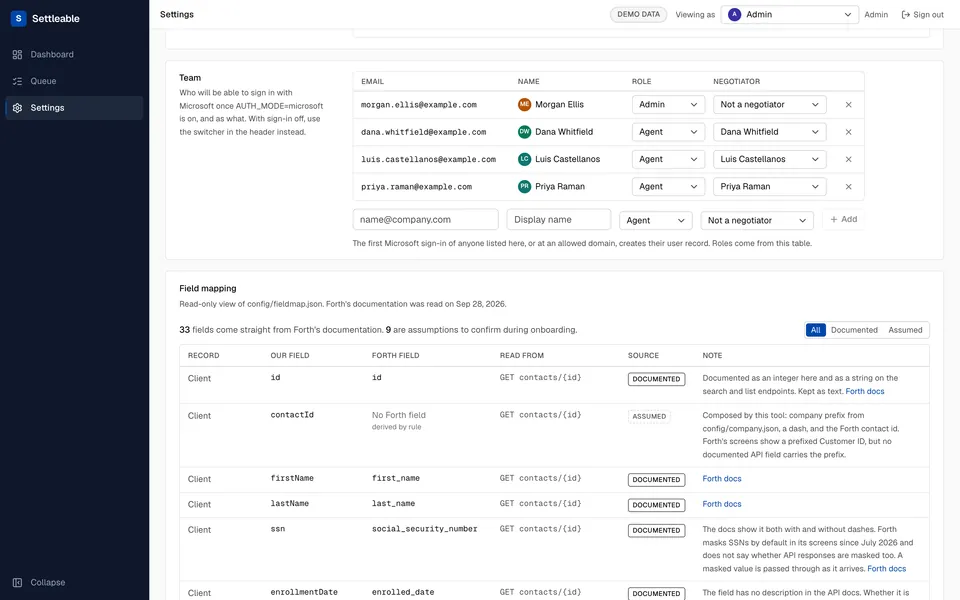
Task: Filter to Assumed fields
Action: (905, 330)
